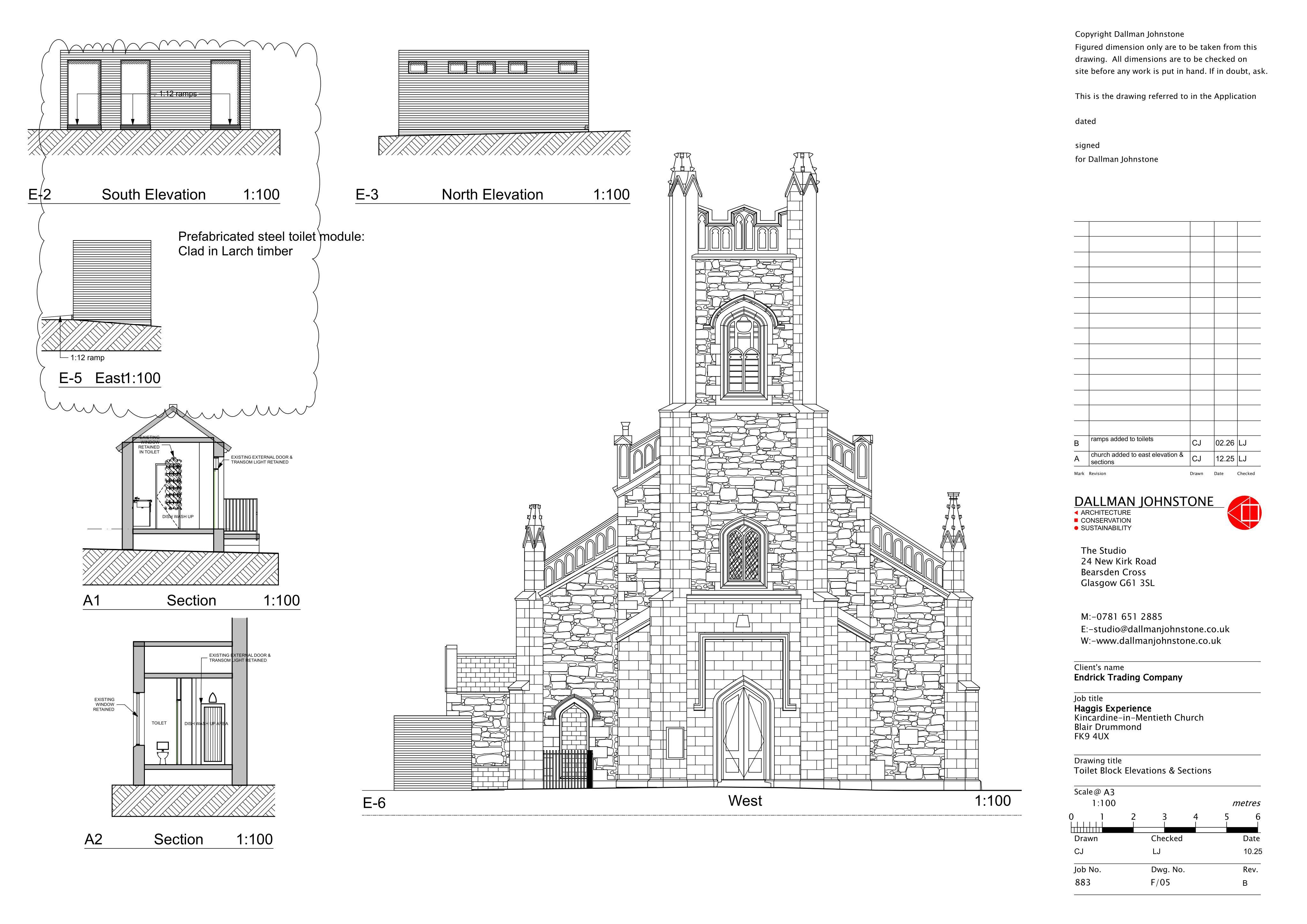Select the 'South Elevation' title
Viewport: 1307px width, 924px height.
[154, 195]
